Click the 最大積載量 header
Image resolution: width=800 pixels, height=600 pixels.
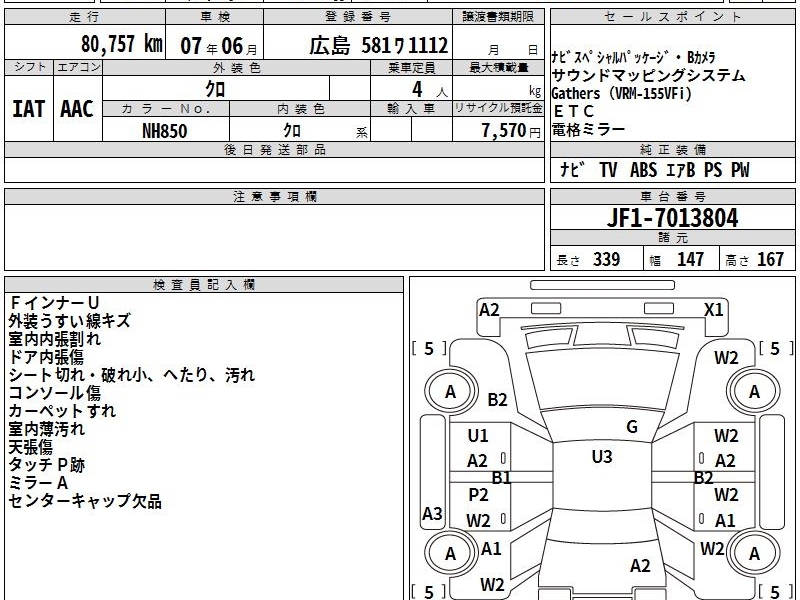pos(498,67)
